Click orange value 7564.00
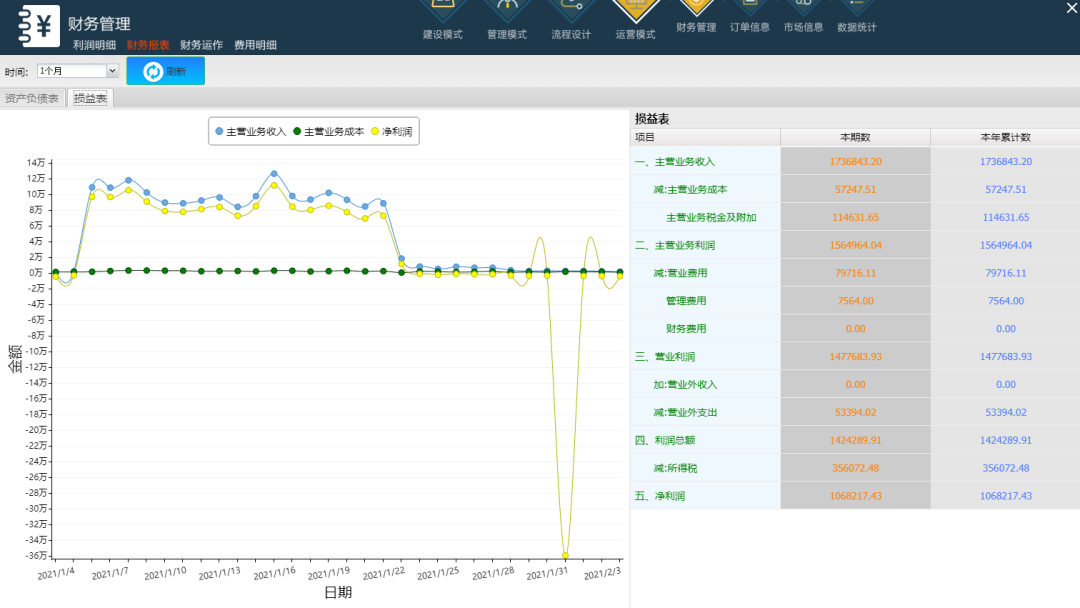Viewport: 1080px width, 608px height. 855,301
